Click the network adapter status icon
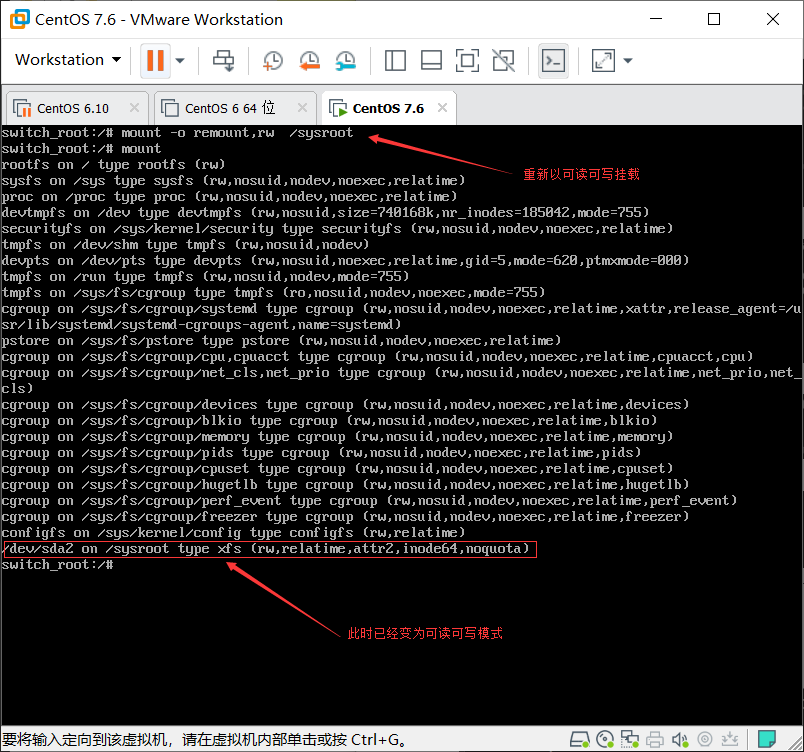 tap(630, 739)
